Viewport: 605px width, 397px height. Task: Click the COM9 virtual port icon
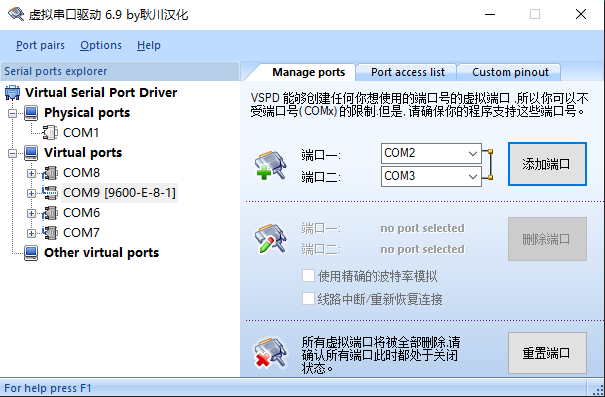point(50,193)
